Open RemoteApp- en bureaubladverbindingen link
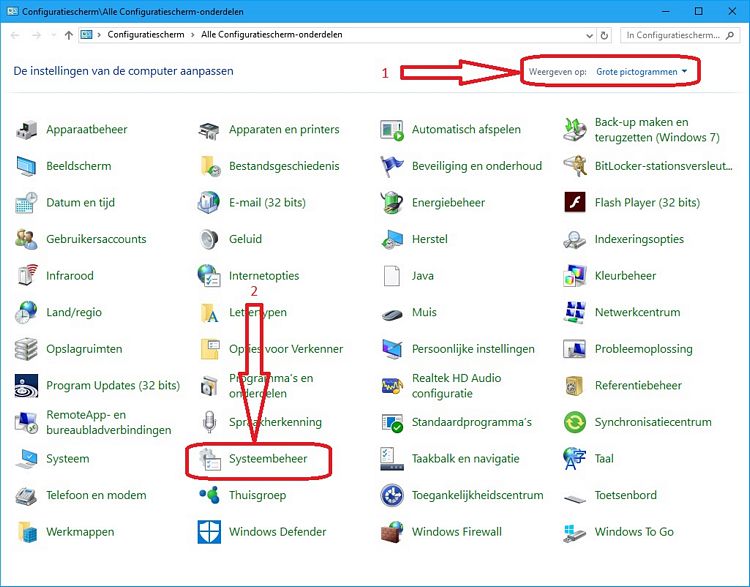Image resolution: width=750 pixels, height=587 pixels. 109,422
